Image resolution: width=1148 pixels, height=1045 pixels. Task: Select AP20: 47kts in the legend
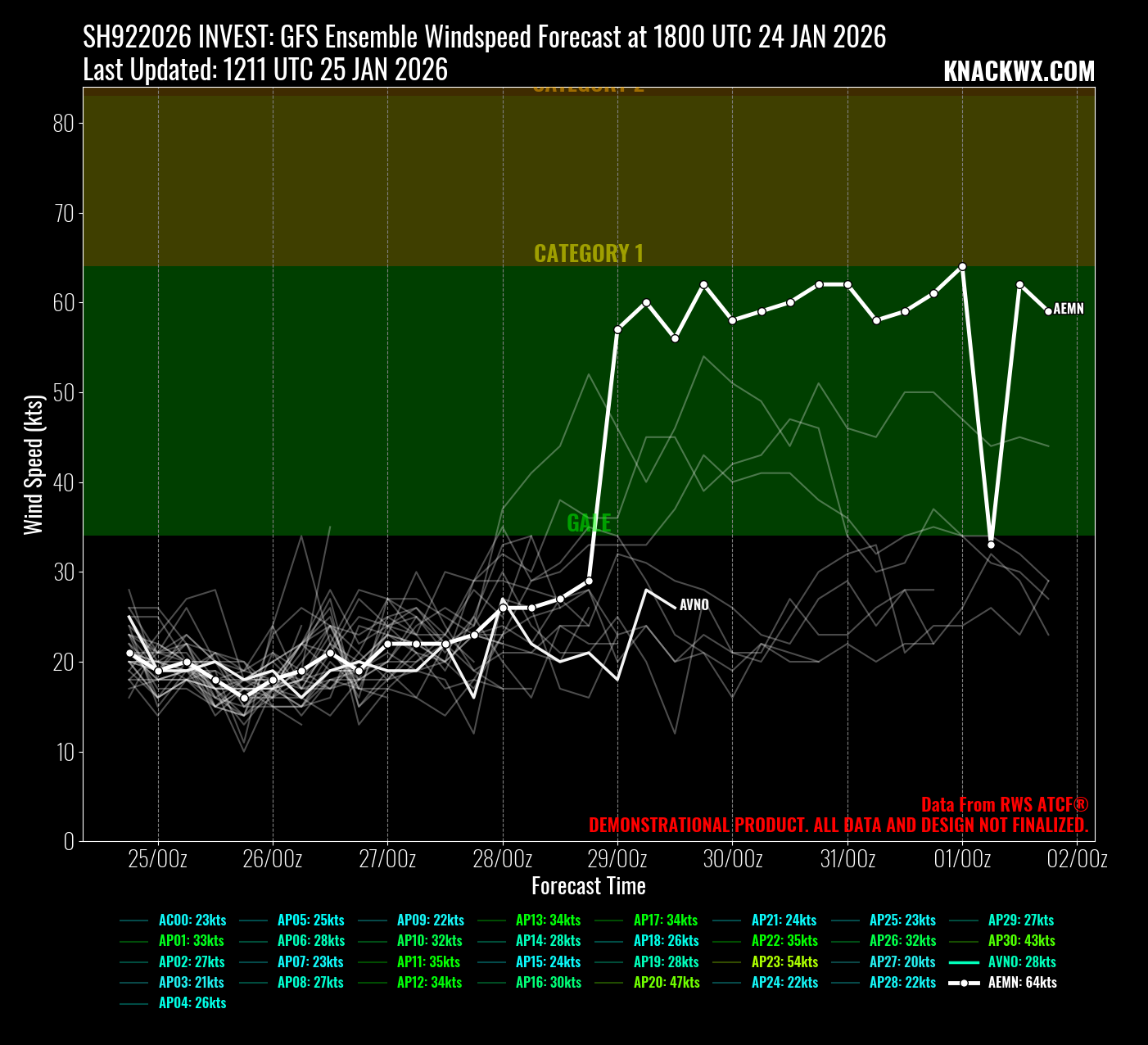667,982
